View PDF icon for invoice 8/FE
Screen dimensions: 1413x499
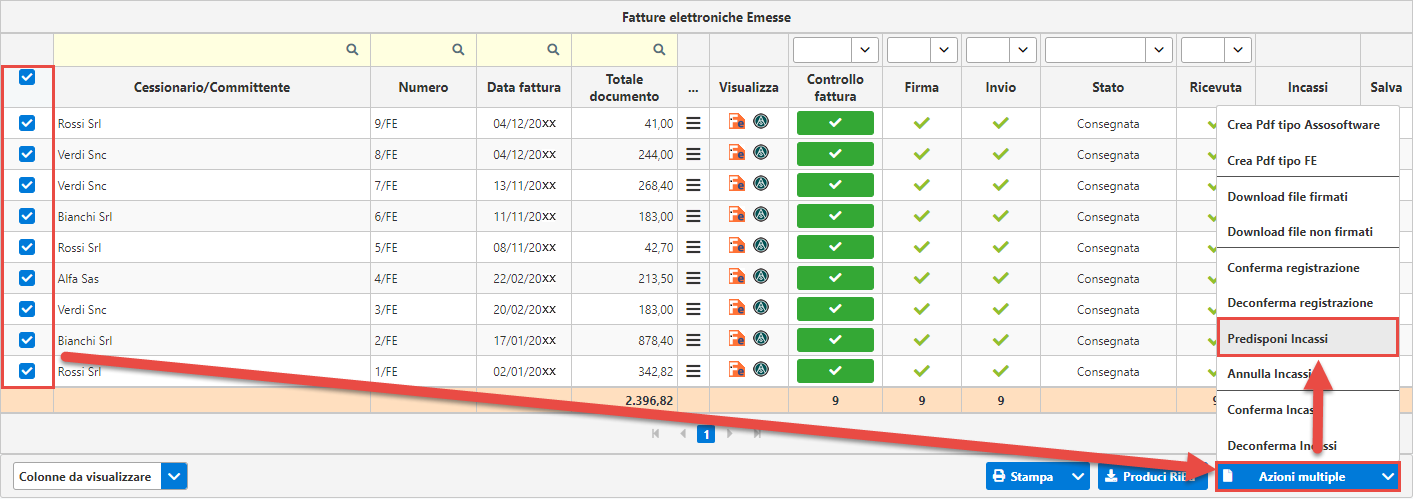coord(737,154)
